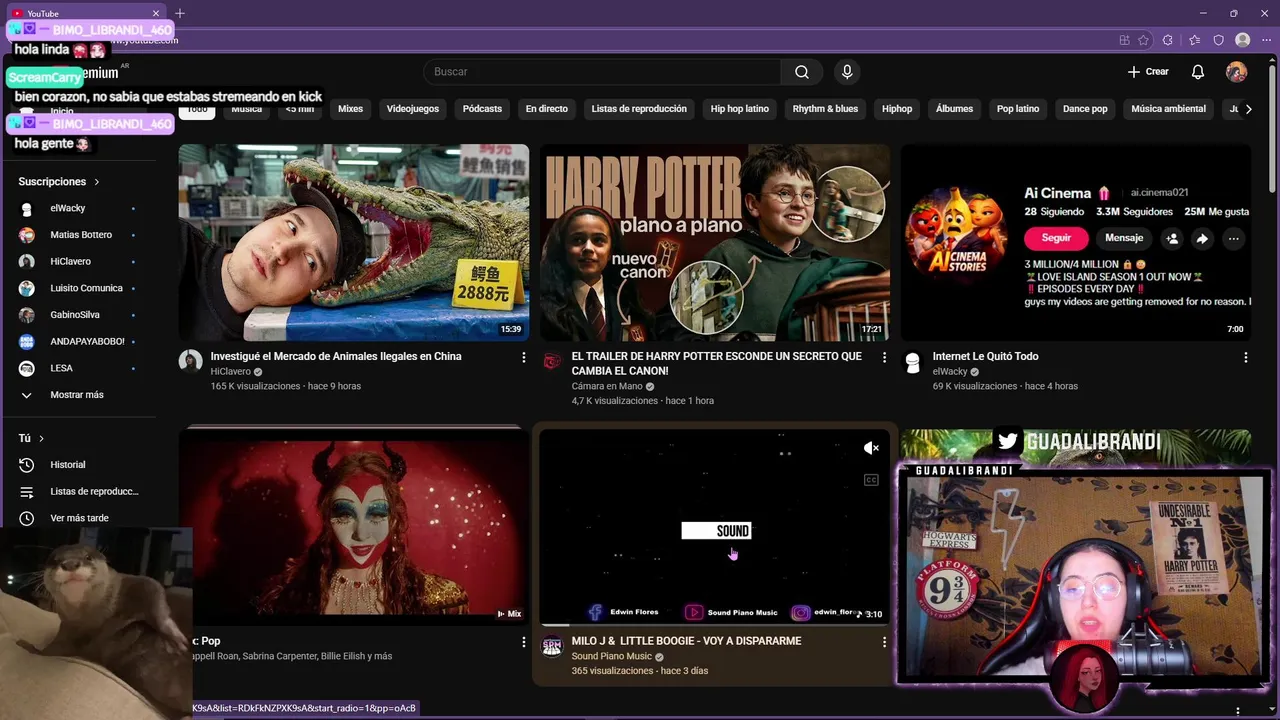Select the Pop latino filter chip
The image size is (1280, 720).
1018,109
